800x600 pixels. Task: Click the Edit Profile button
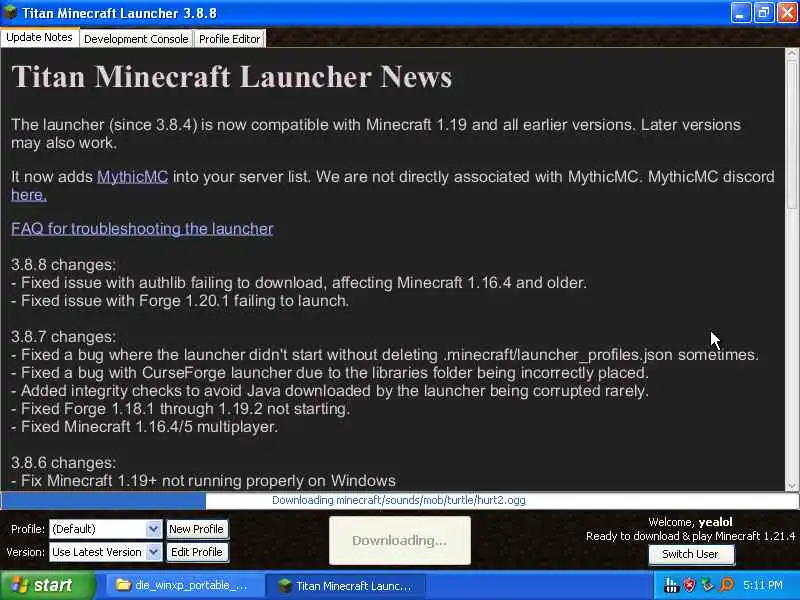pyautogui.click(x=196, y=552)
